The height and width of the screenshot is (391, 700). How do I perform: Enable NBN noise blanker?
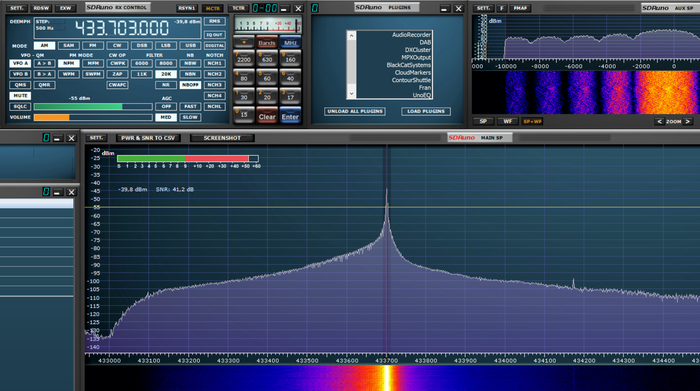click(x=190, y=74)
